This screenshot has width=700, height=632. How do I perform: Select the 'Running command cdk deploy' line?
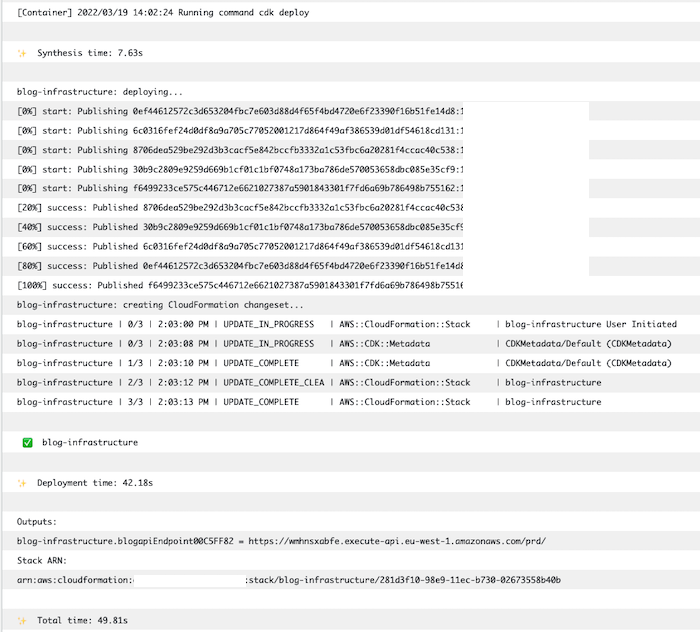163,12
